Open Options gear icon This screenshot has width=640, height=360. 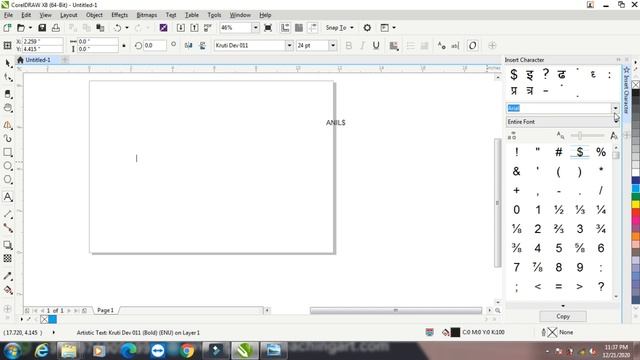pos(367,28)
